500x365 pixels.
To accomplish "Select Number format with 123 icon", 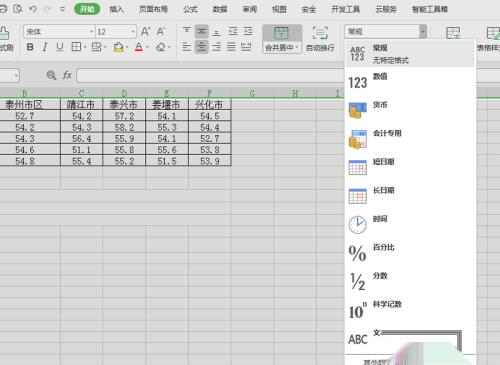I will click(410, 82).
